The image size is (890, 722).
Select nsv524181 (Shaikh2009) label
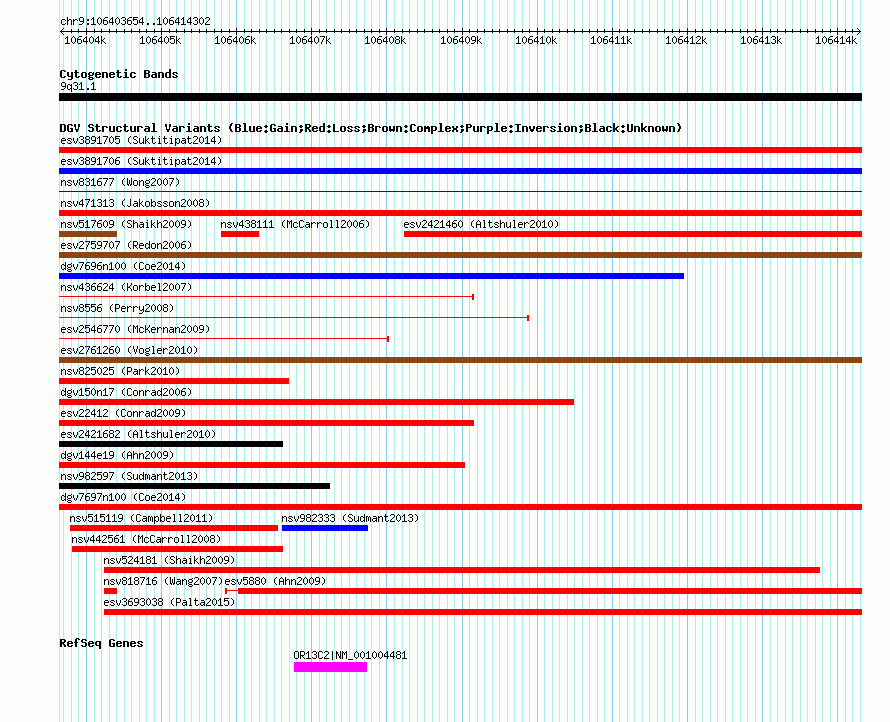click(x=169, y=560)
